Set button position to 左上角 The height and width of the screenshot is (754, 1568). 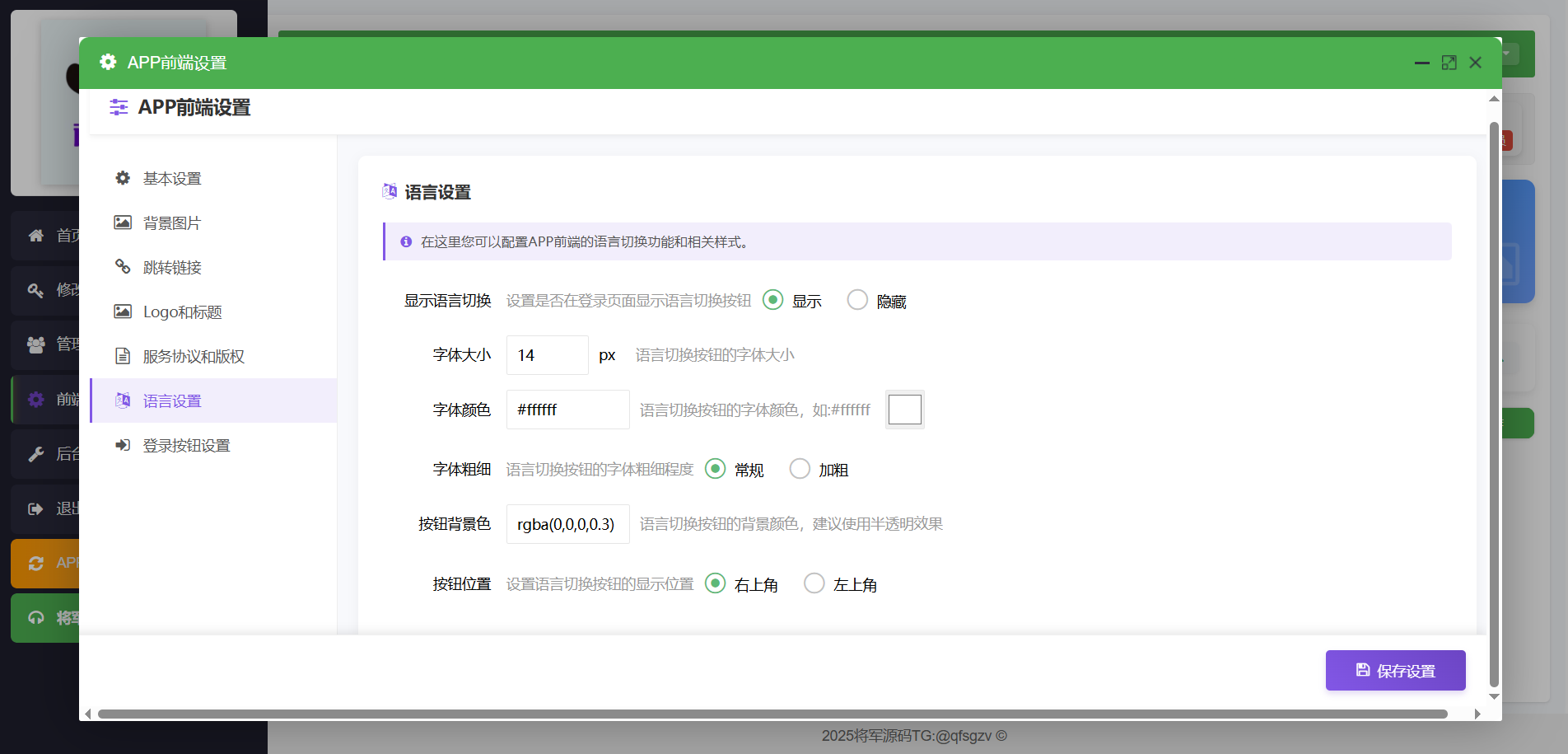click(x=814, y=583)
